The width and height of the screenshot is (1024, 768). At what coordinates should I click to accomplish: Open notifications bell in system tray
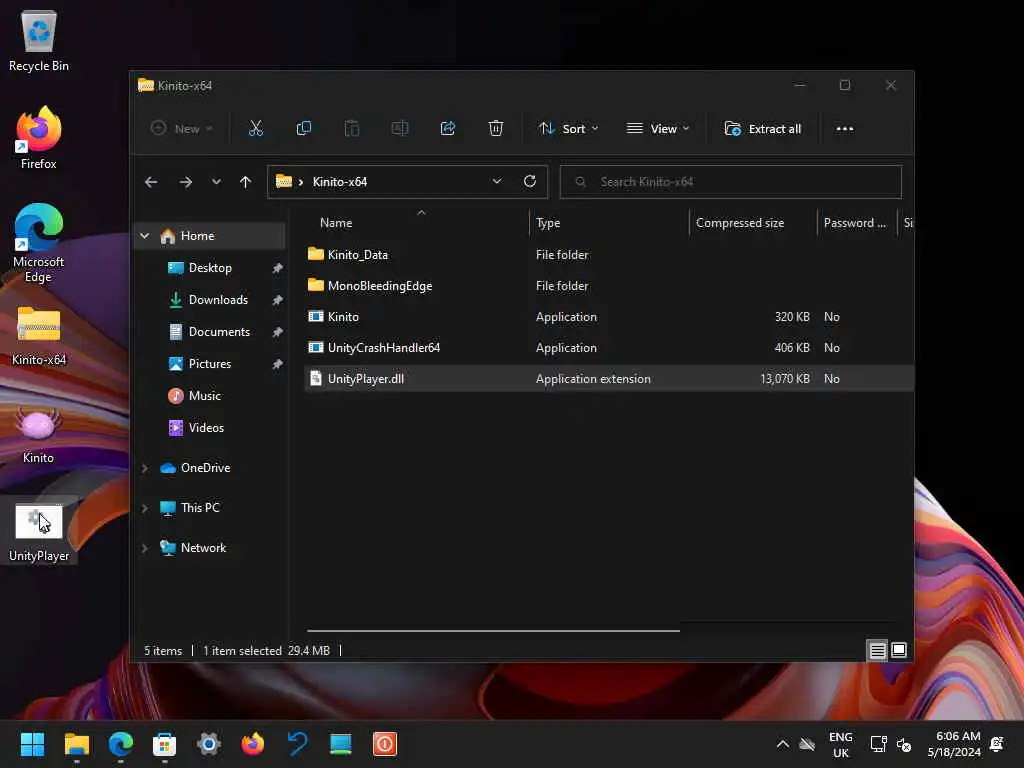point(997,744)
